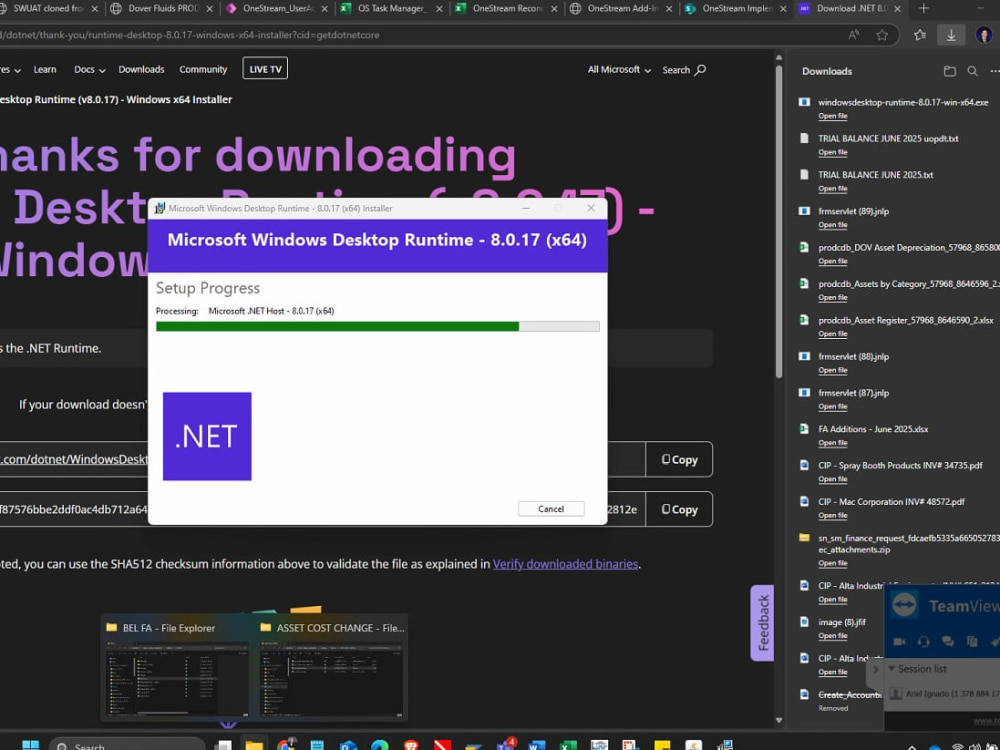
Task: Click the TeamViewer headset audio icon
Action: click(x=923, y=642)
